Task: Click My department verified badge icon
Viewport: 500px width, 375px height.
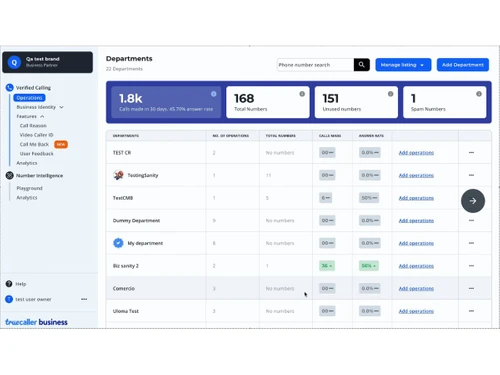Action: pos(118,243)
